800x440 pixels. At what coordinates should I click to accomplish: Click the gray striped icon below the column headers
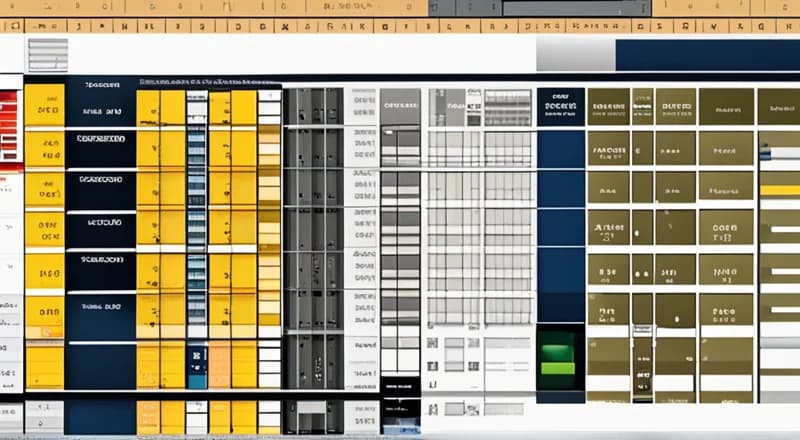point(47,54)
